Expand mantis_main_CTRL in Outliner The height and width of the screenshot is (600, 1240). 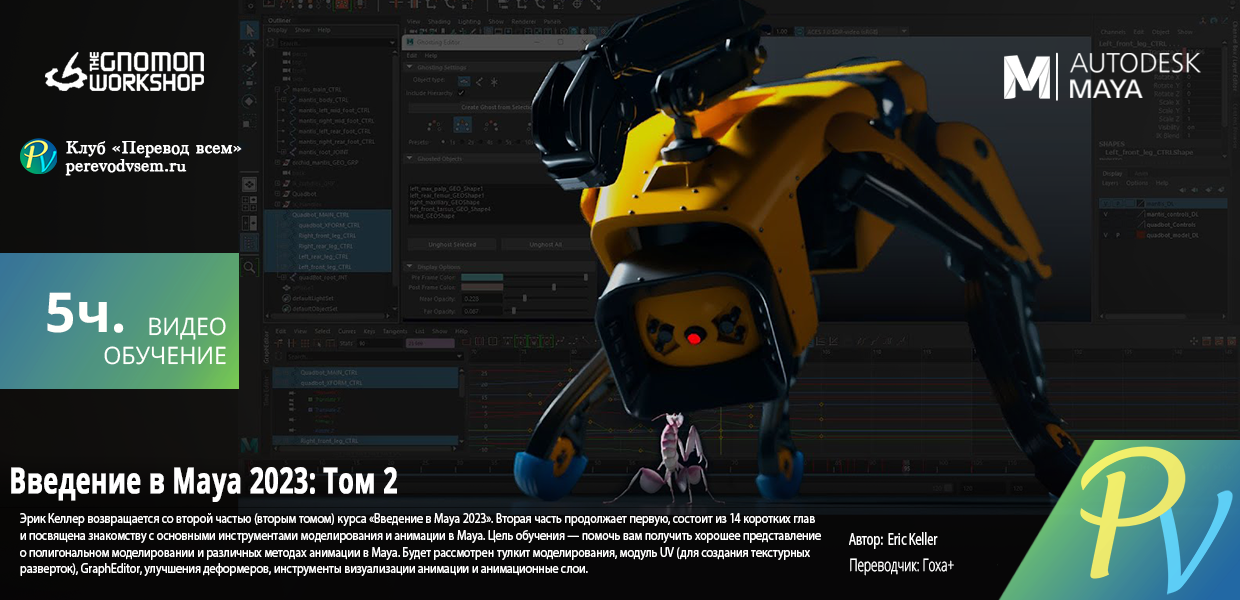277,89
